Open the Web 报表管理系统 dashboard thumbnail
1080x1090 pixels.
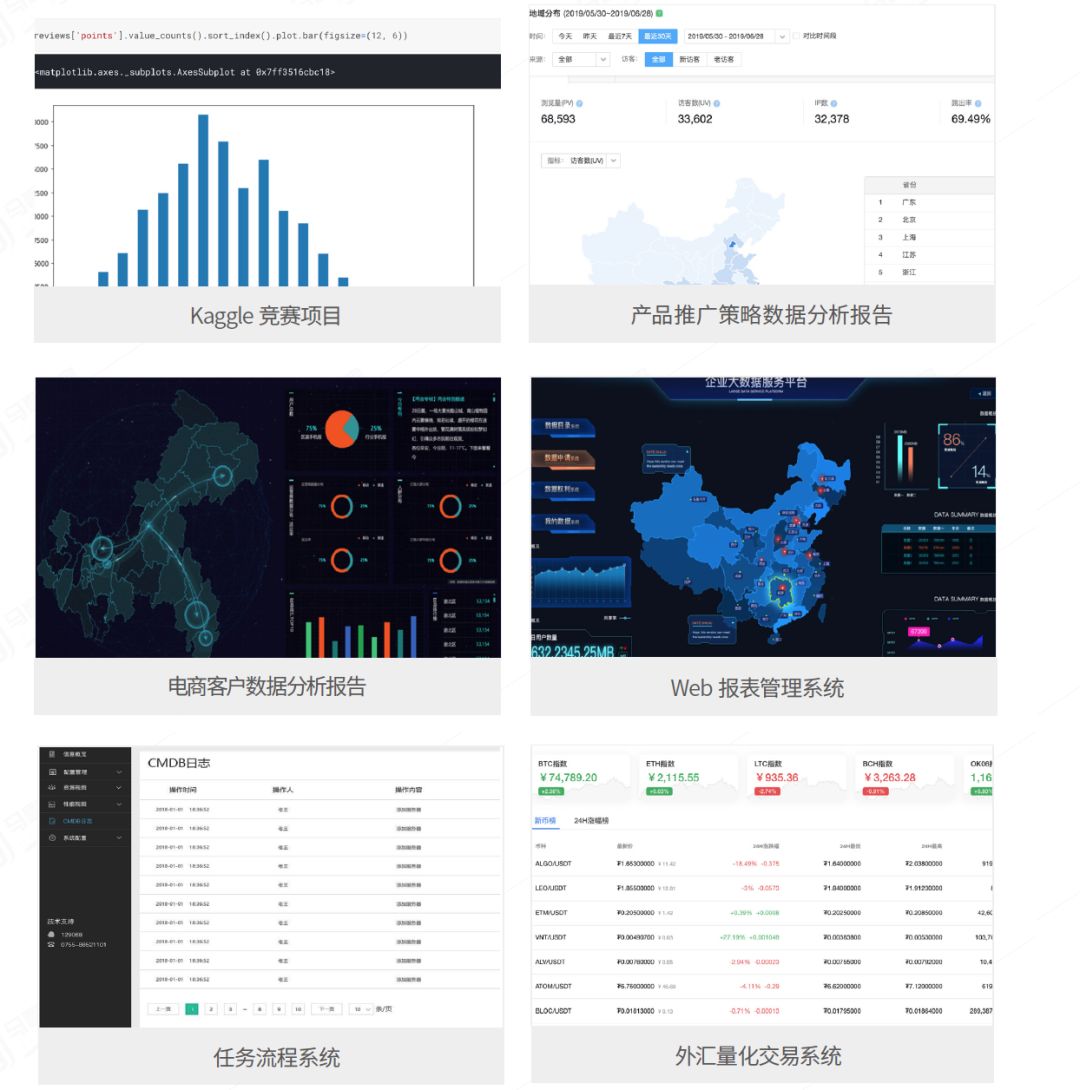coord(763,517)
